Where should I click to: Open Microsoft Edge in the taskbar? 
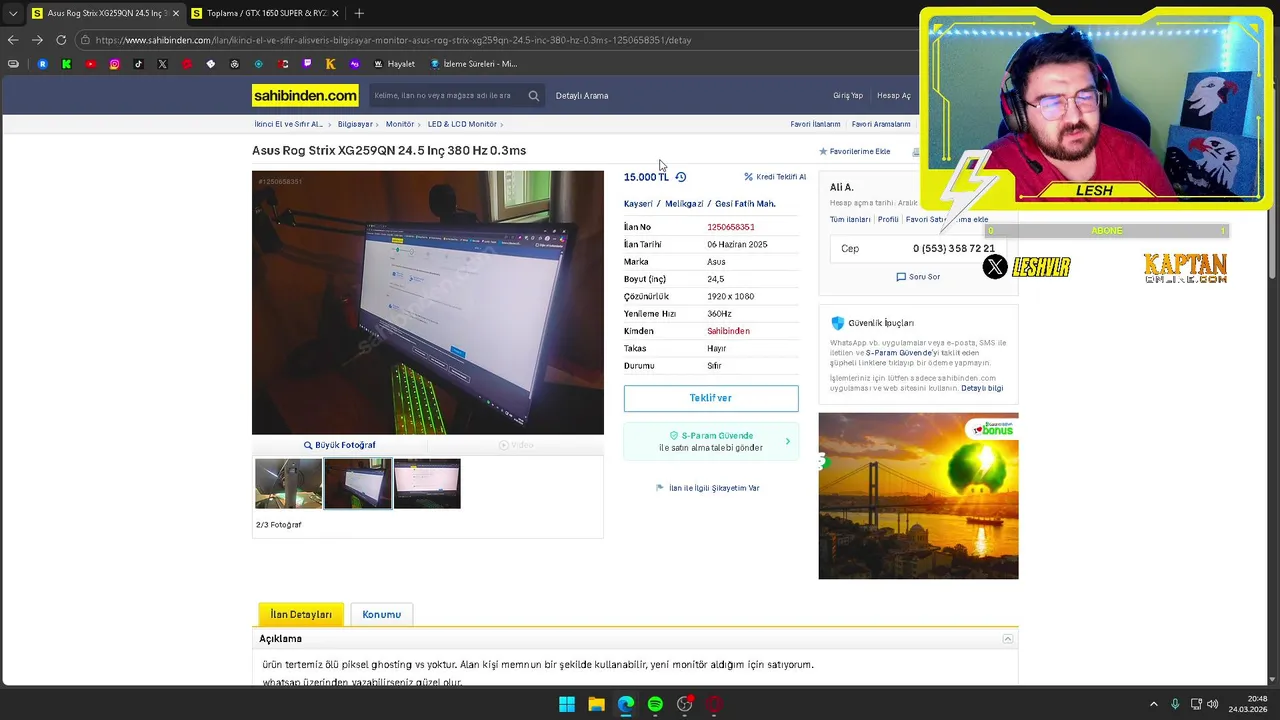pyautogui.click(x=626, y=704)
